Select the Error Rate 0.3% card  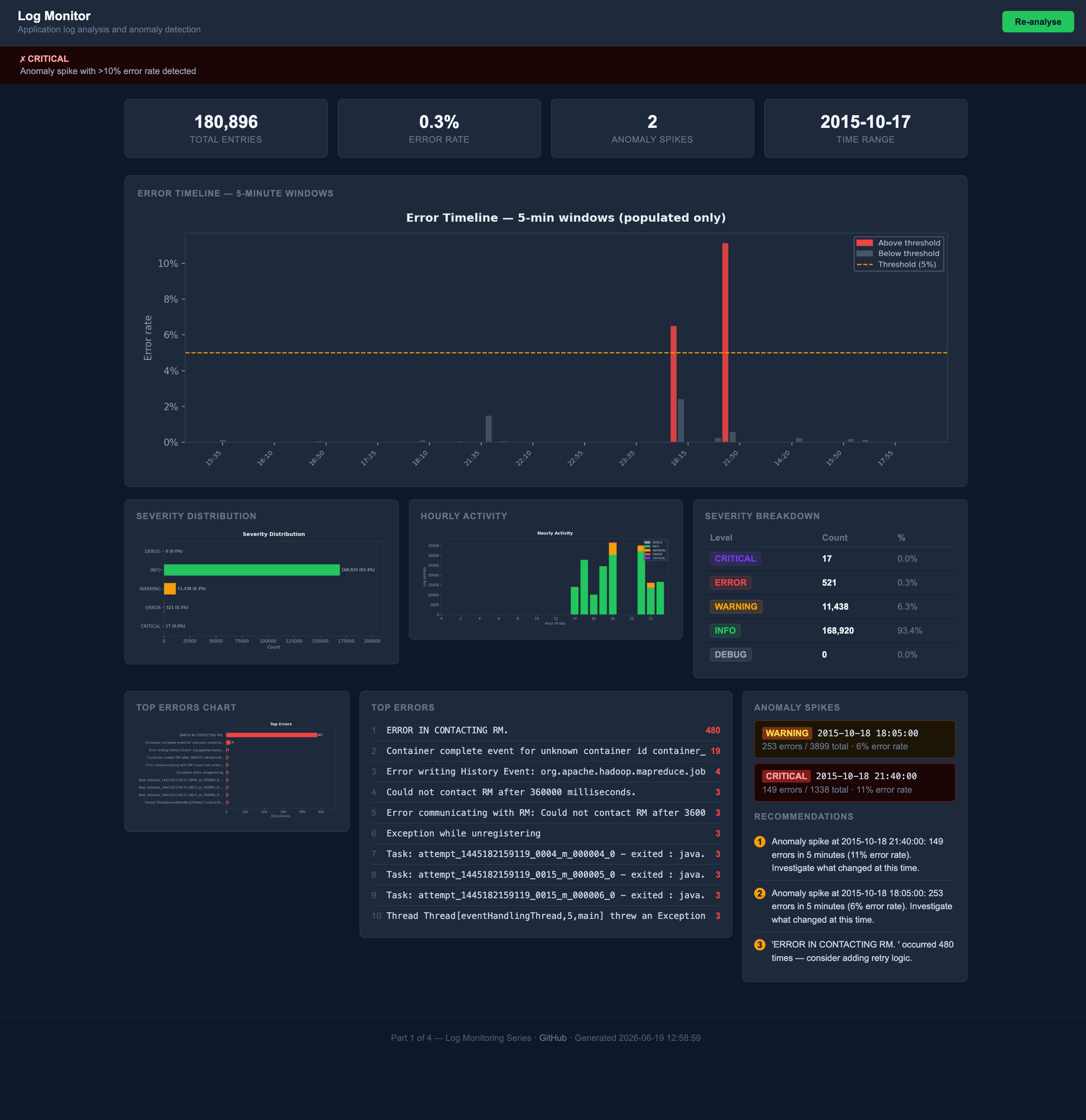439,129
